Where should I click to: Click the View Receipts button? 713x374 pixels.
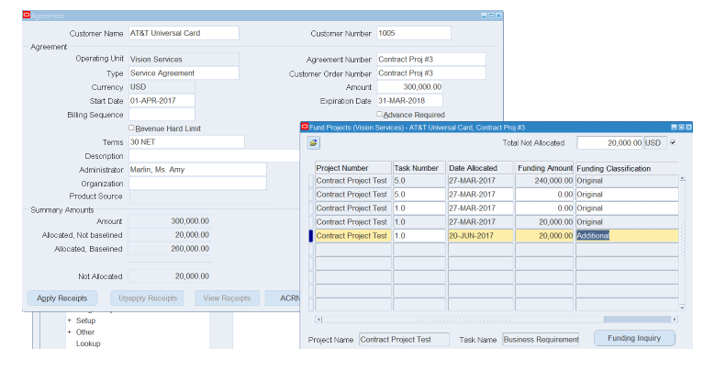227,298
